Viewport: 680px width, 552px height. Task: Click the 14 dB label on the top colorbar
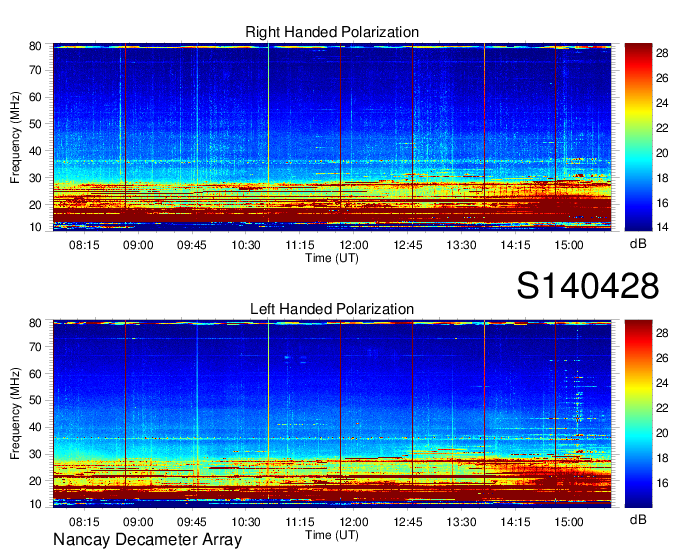tap(662, 226)
